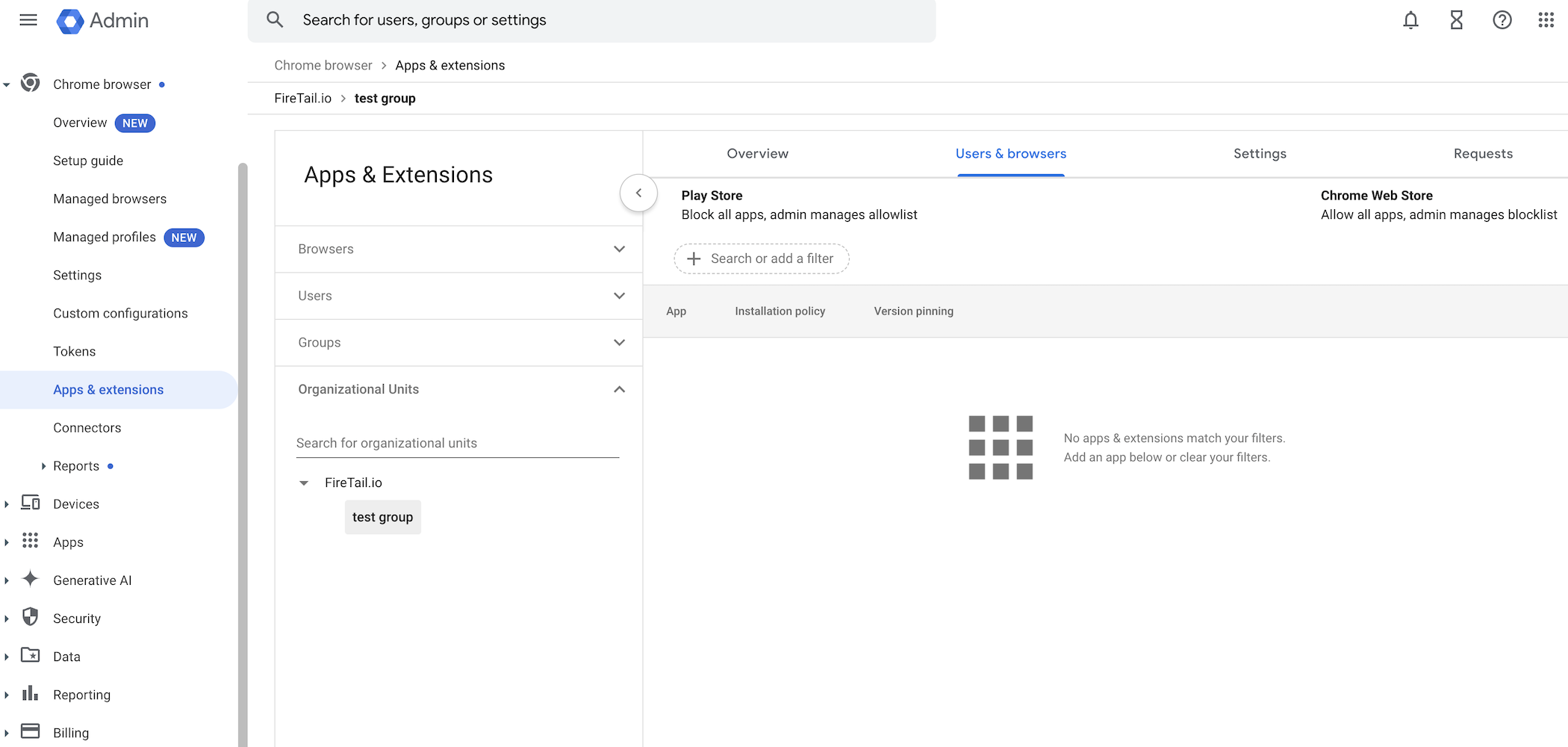Open the help question mark icon

click(1502, 20)
